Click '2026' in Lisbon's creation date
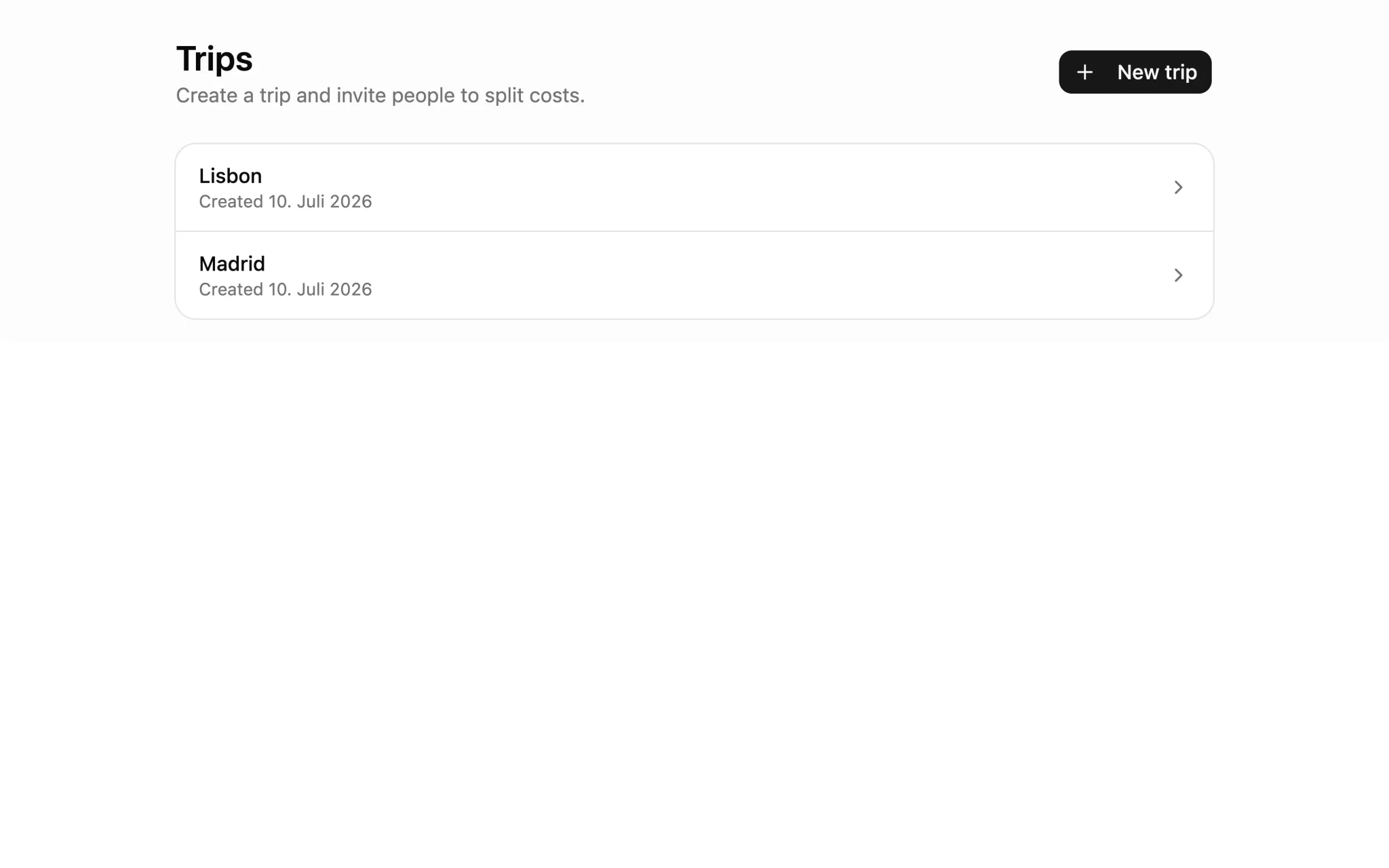1389x868 pixels. tap(351, 201)
